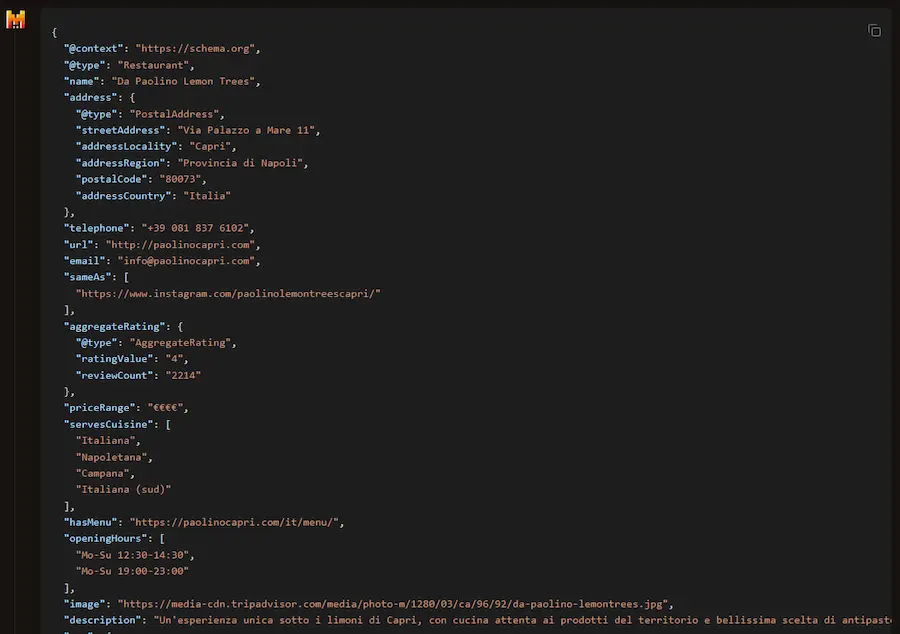The width and height of the screenshot is (900, 634).
Task: Click the "description" key
Action: [x=103, y=620]
